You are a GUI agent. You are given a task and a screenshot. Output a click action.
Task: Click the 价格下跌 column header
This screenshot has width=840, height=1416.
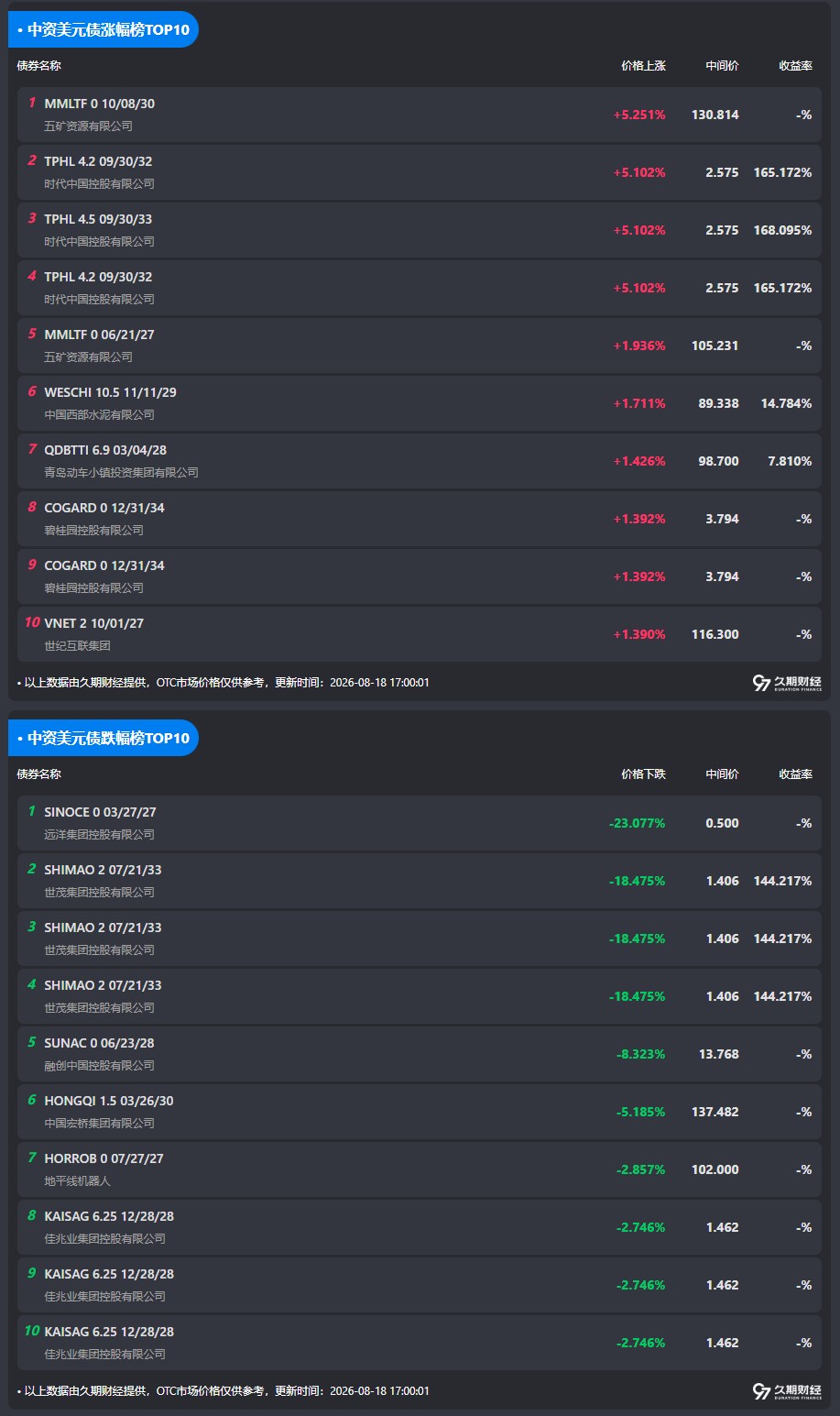pos(643,774)
